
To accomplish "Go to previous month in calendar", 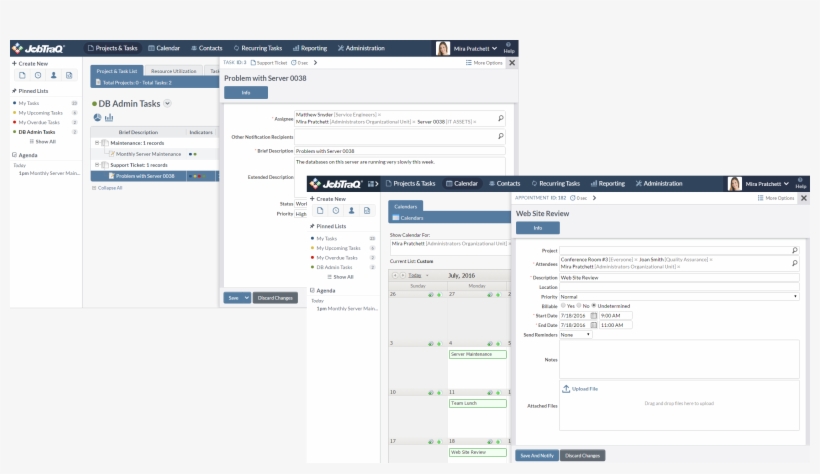I will [395, 275].
